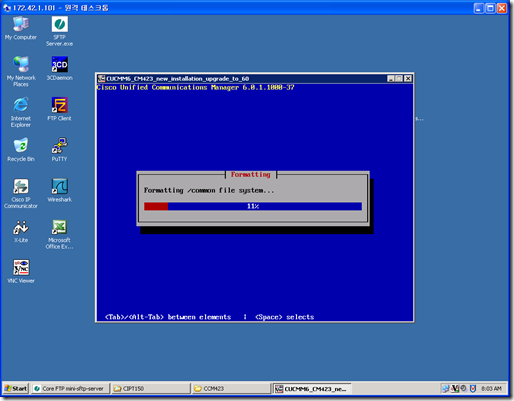Open the My Computer desktop icon
Viewport: 514px width, 401px height.
[21, 28]
